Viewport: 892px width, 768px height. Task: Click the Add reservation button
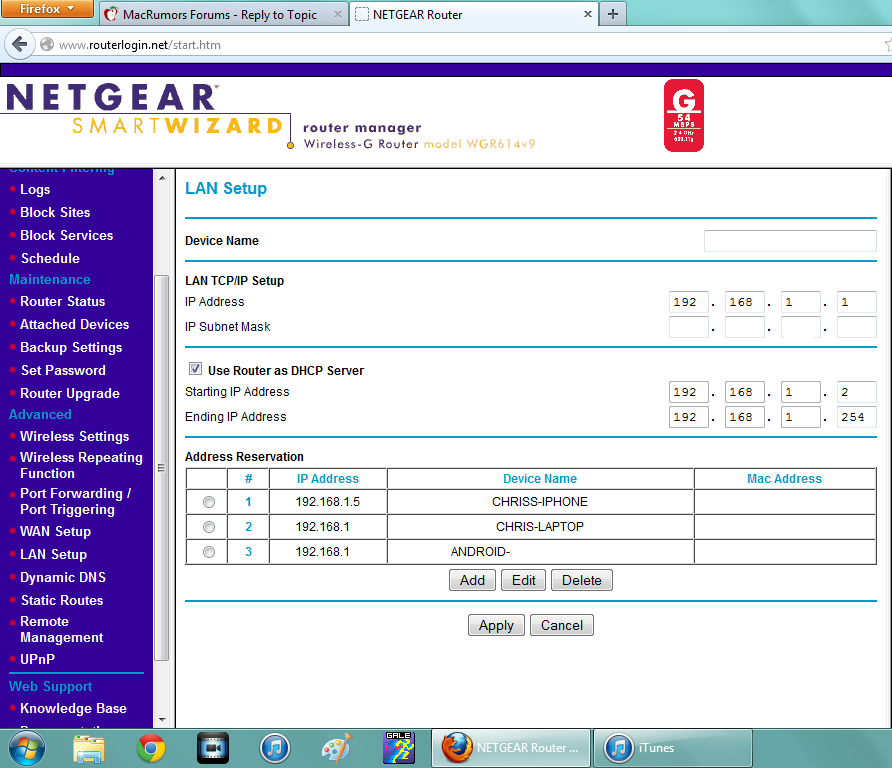point(472,580)
